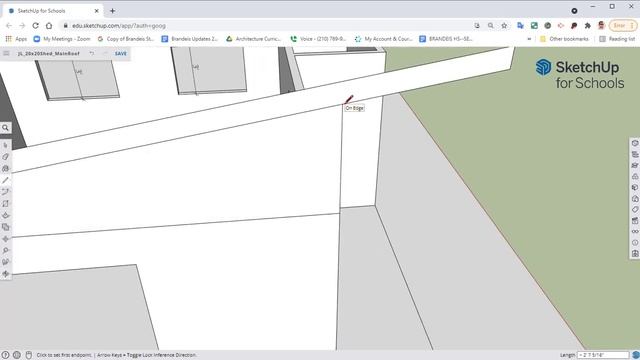The width and height of the screenshot is (640, 360).
Task: Click the SAVE button
Action: 121,53
